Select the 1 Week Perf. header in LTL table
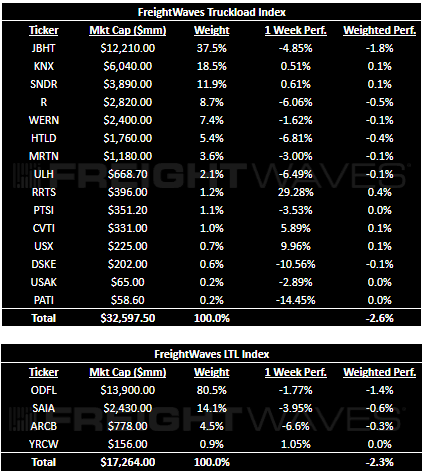This screenshot has width=425, height=475. (x=296, y=372)
